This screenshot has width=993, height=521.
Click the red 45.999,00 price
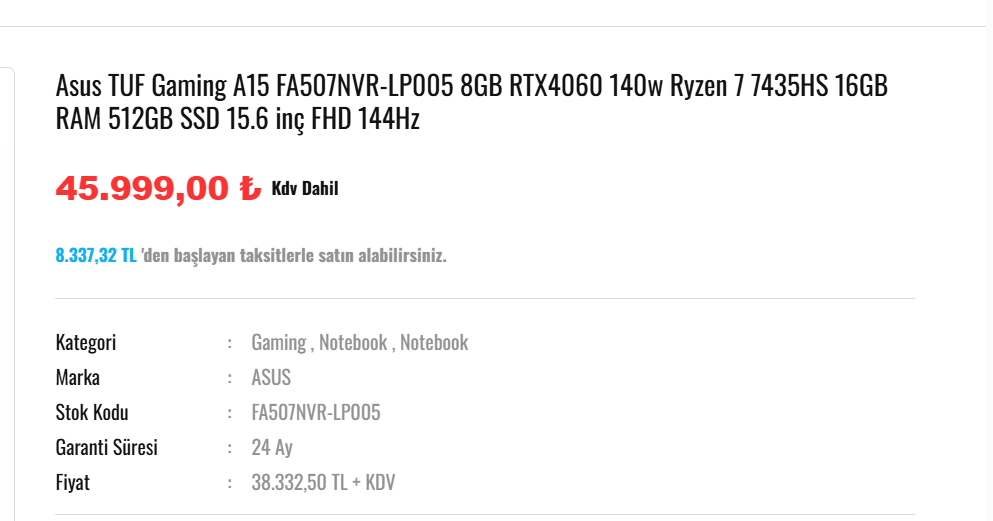[x=142, y=188]
